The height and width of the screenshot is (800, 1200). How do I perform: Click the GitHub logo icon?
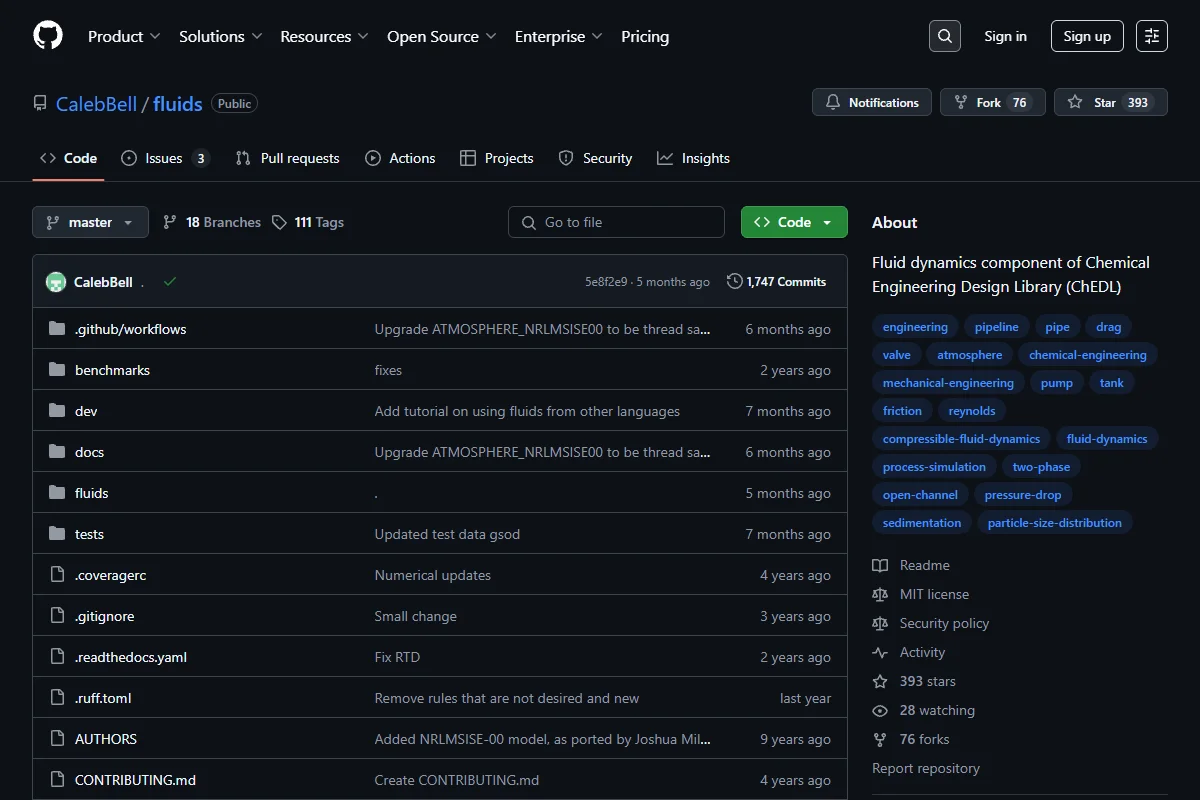(x=48, y=36)
